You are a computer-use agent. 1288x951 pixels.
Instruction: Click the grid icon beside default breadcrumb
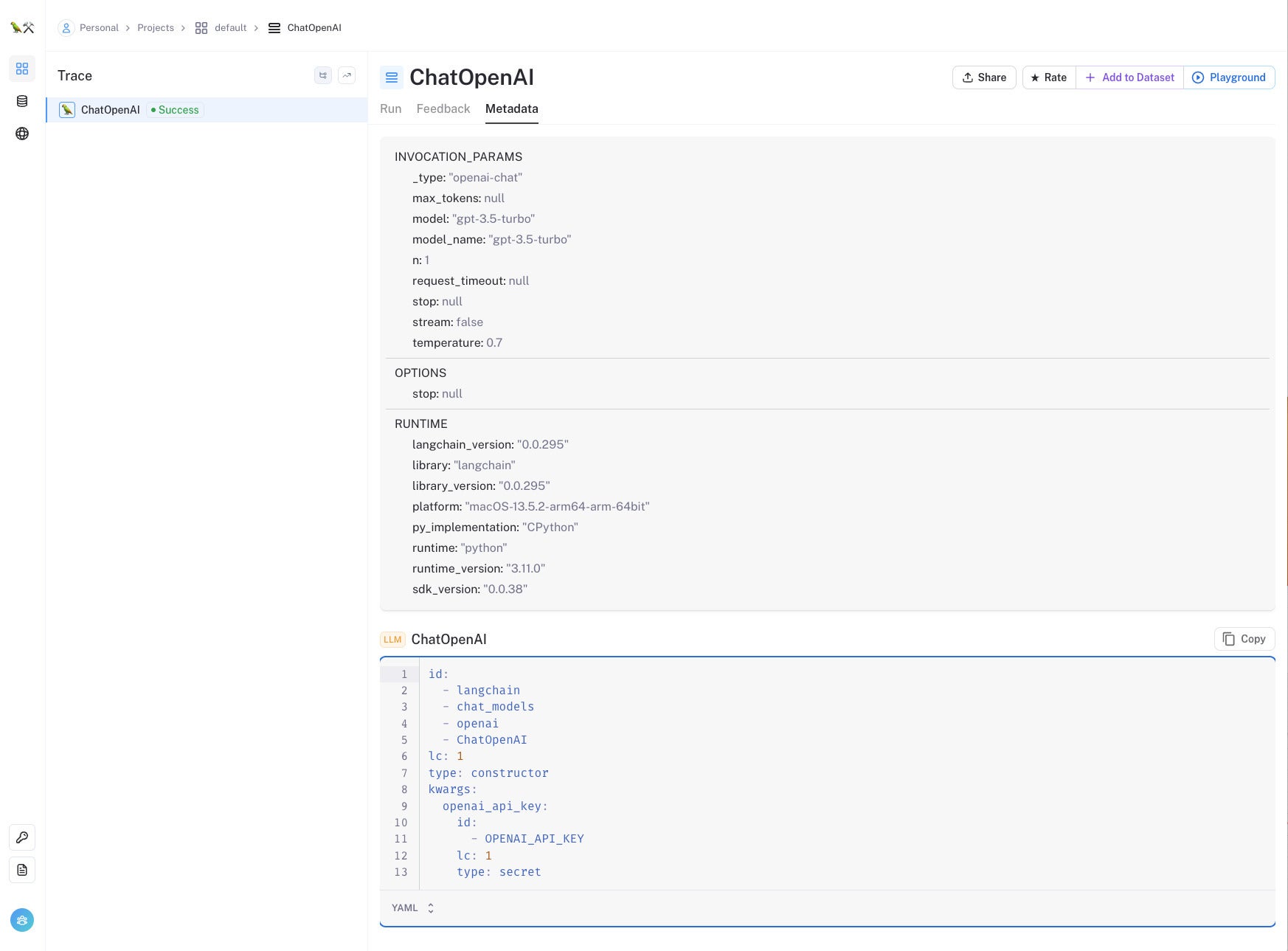tap(201, 28)
